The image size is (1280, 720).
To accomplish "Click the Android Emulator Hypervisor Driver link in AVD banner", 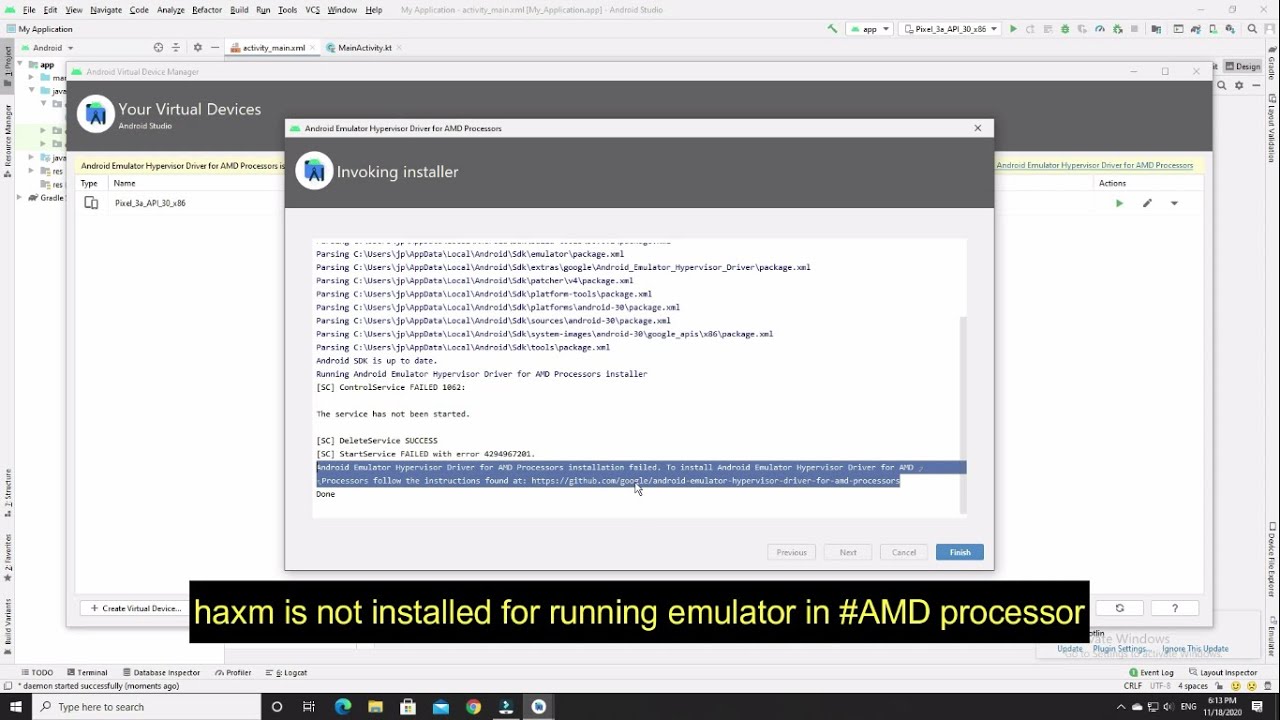I will click(1095, 165).
